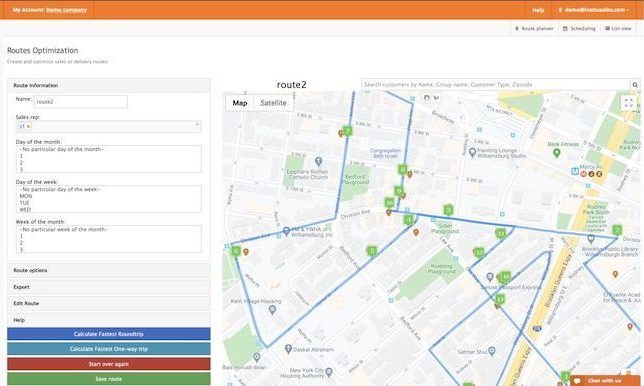Toggle fullscreen map view

pyautogui.click(x=628, y=103)
